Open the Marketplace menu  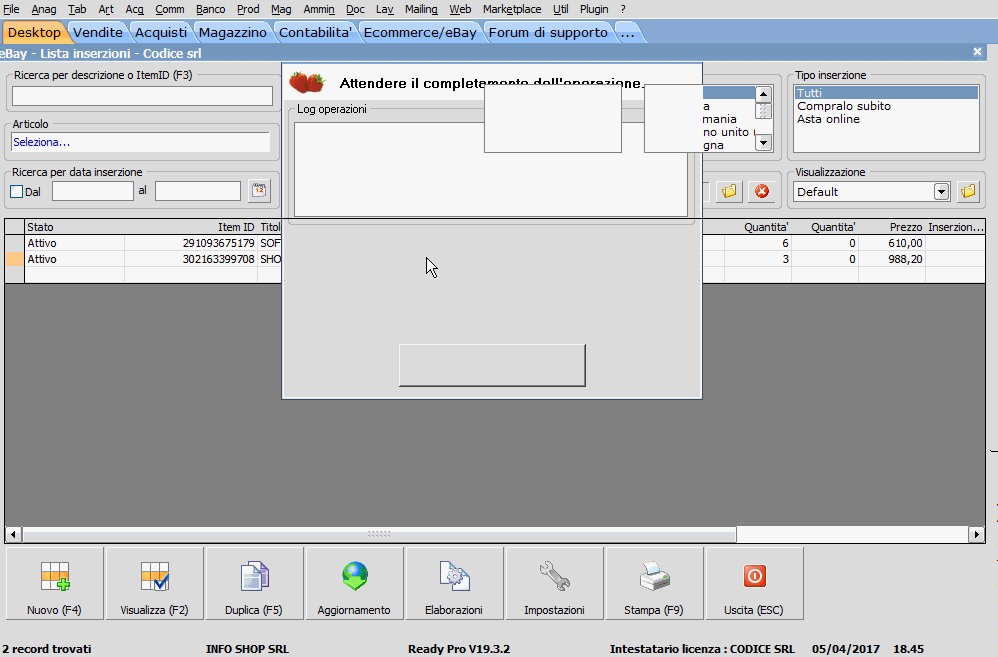coord(512,9)
